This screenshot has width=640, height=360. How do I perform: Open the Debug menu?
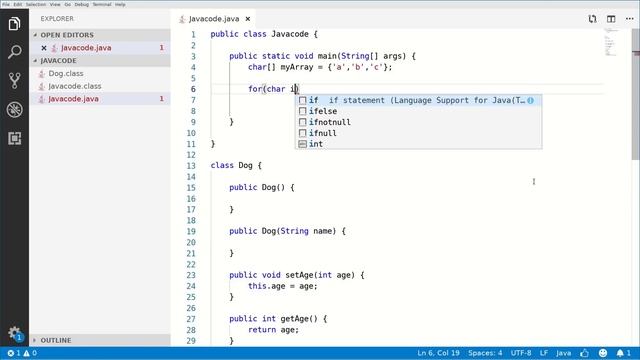[82, 4]
